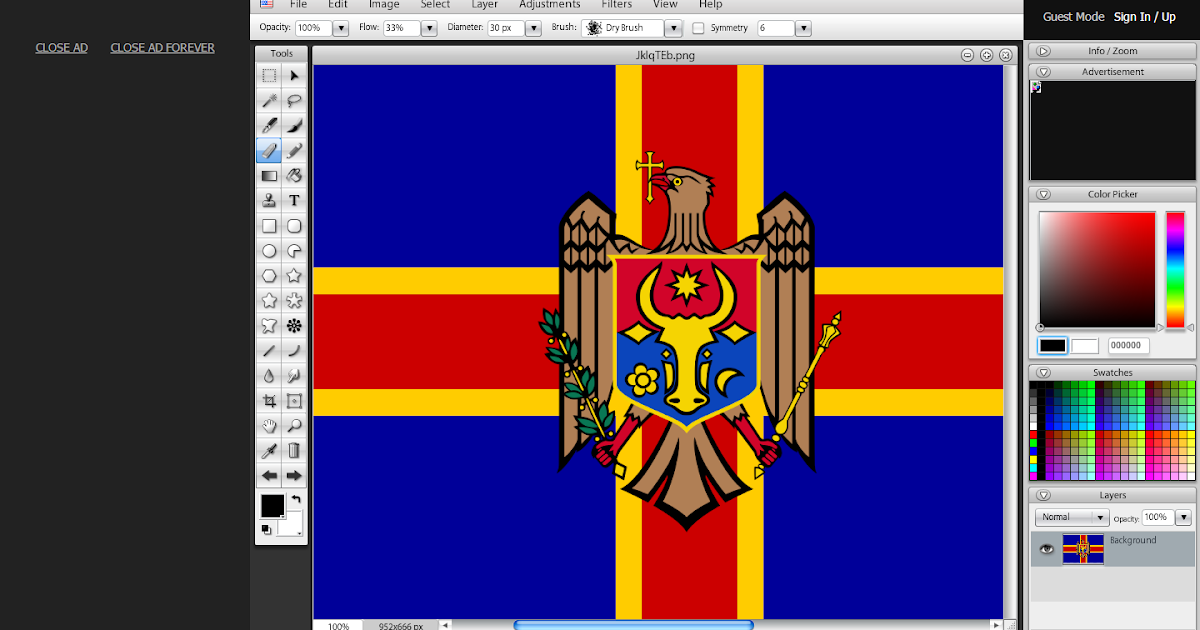
Task: Expand the Info / Zoom panel
Action: coord(1044,51)
